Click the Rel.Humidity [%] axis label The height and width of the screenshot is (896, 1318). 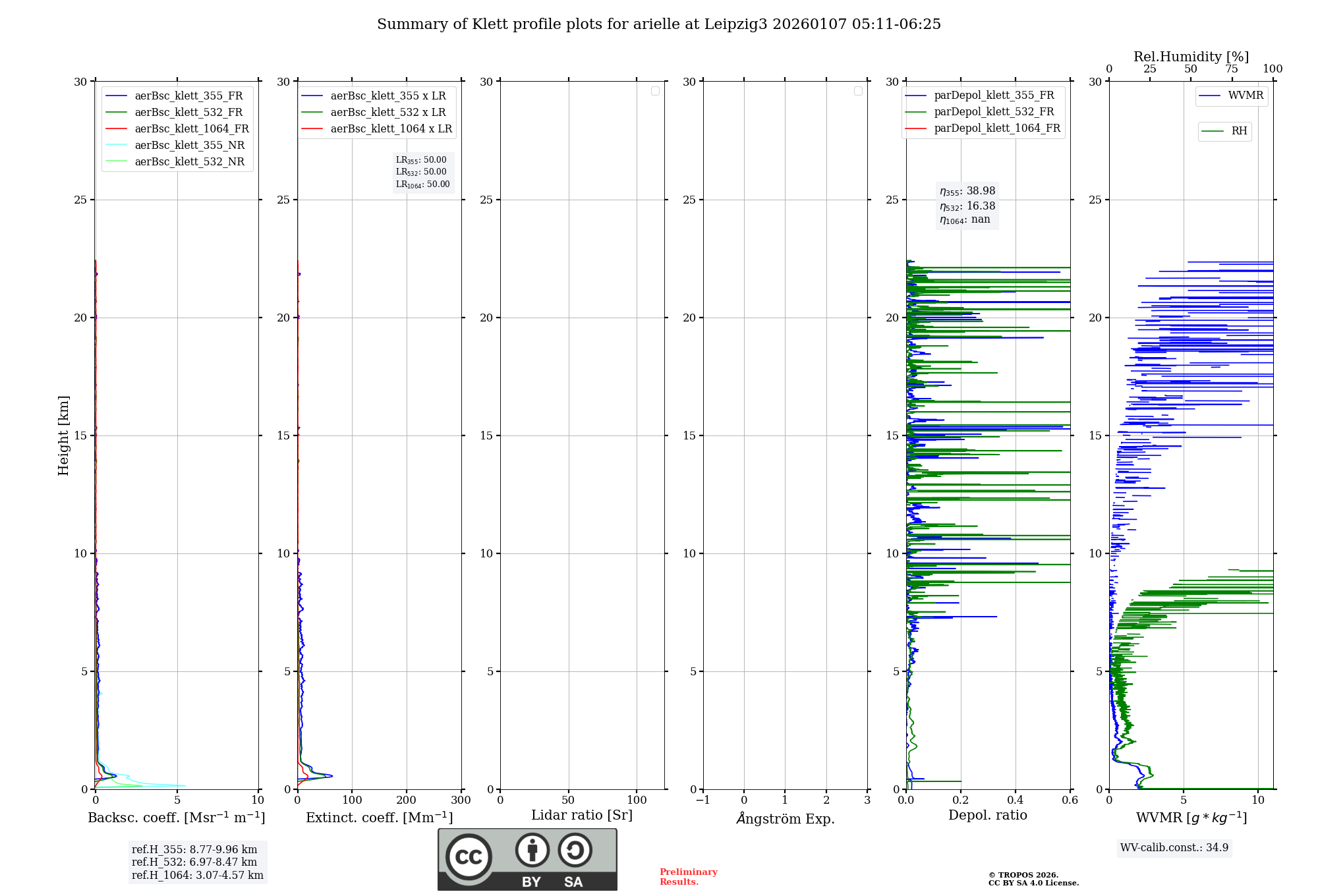(1190, 57)
